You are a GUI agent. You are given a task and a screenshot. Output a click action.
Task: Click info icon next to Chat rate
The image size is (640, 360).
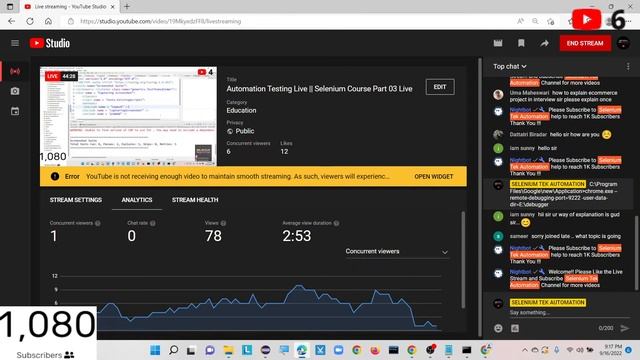pos(152,223)
